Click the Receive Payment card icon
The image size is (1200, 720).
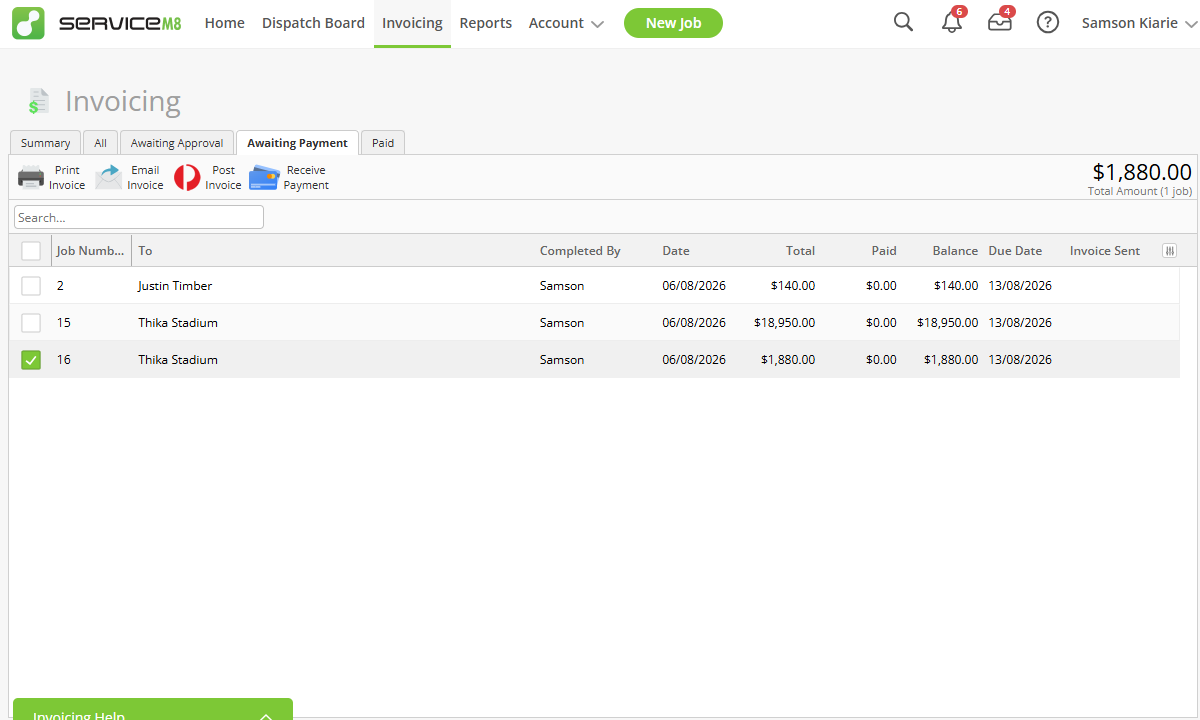264,178
